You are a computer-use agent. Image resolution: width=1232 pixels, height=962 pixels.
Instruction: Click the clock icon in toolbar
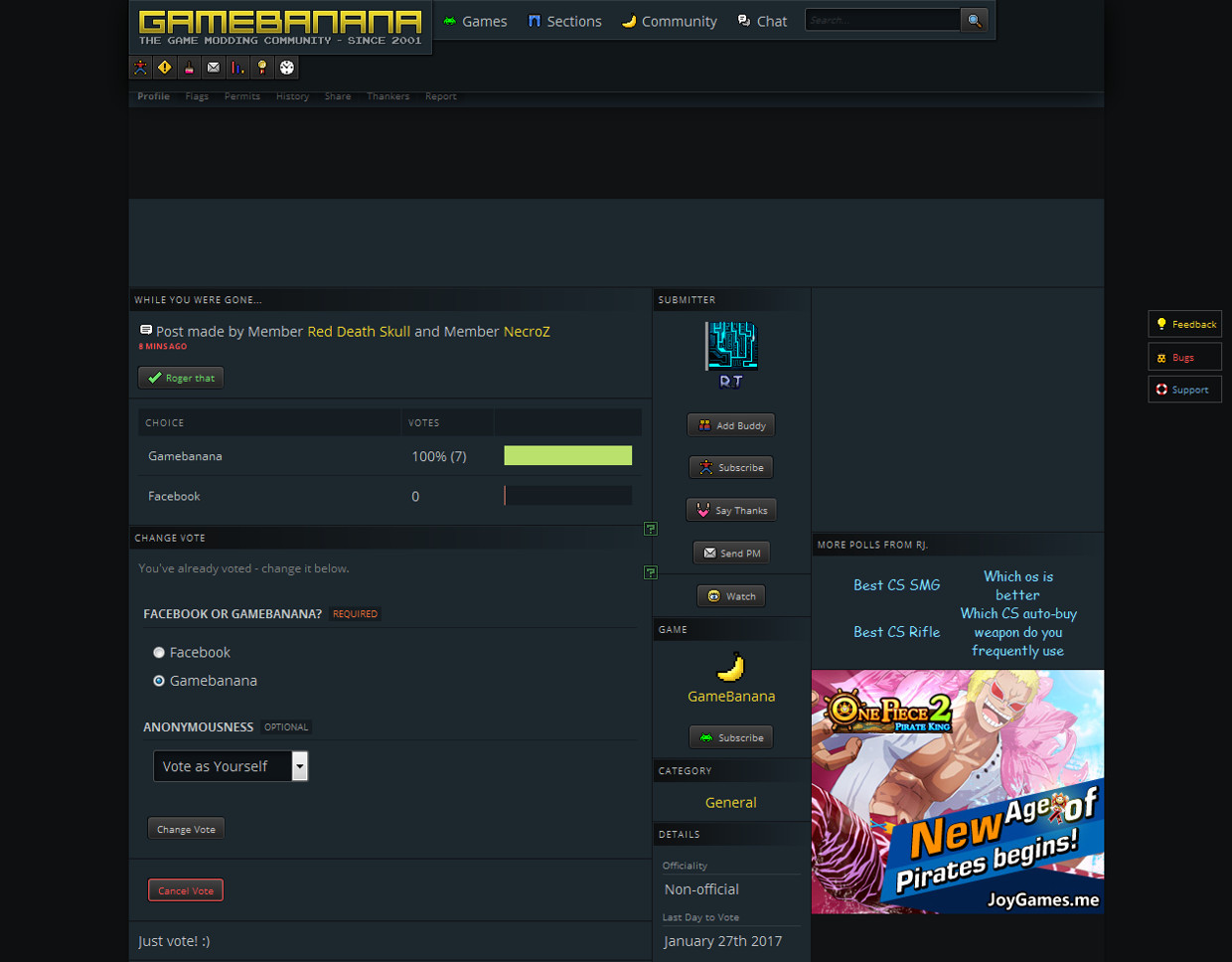pyautogui.click(x=287, y=68)
